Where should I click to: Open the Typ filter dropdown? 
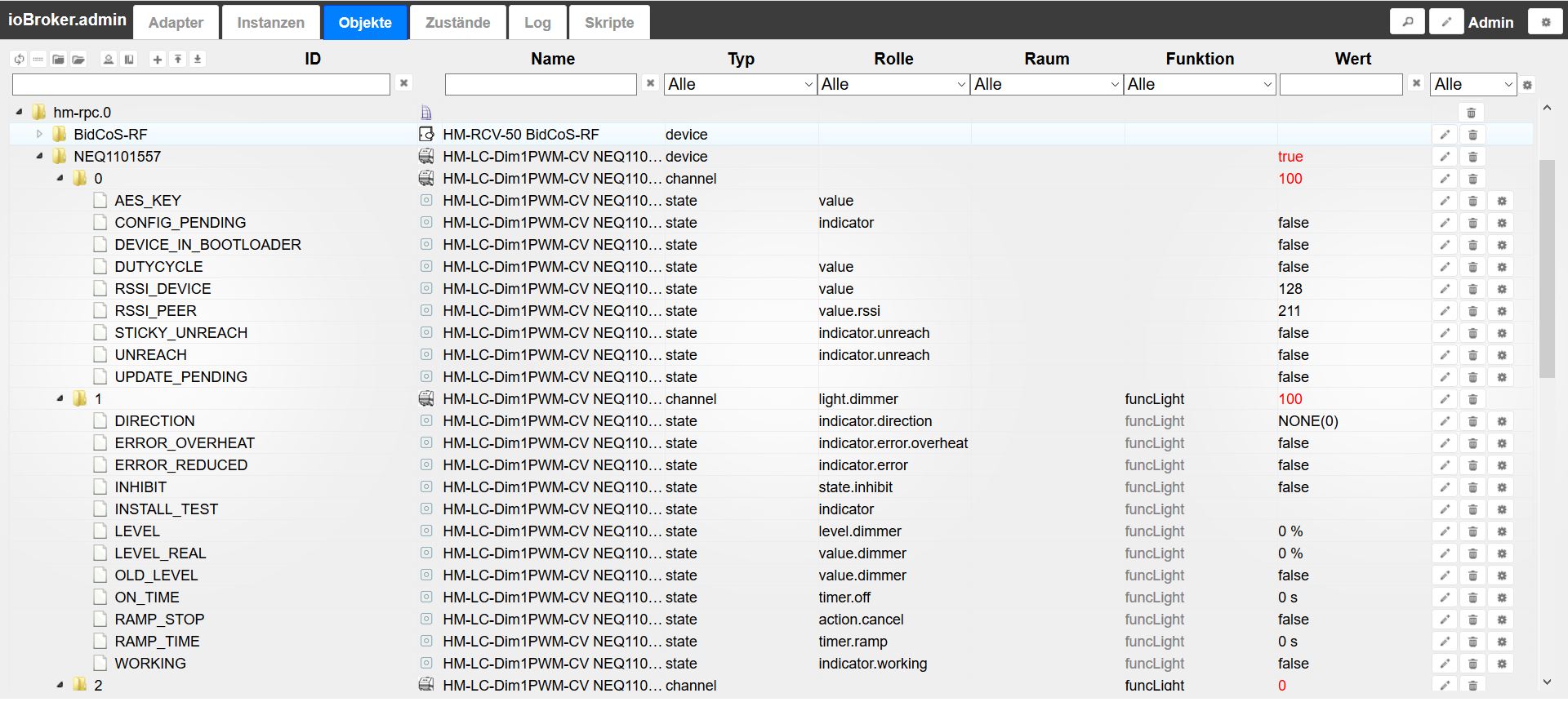pos(740,84)
